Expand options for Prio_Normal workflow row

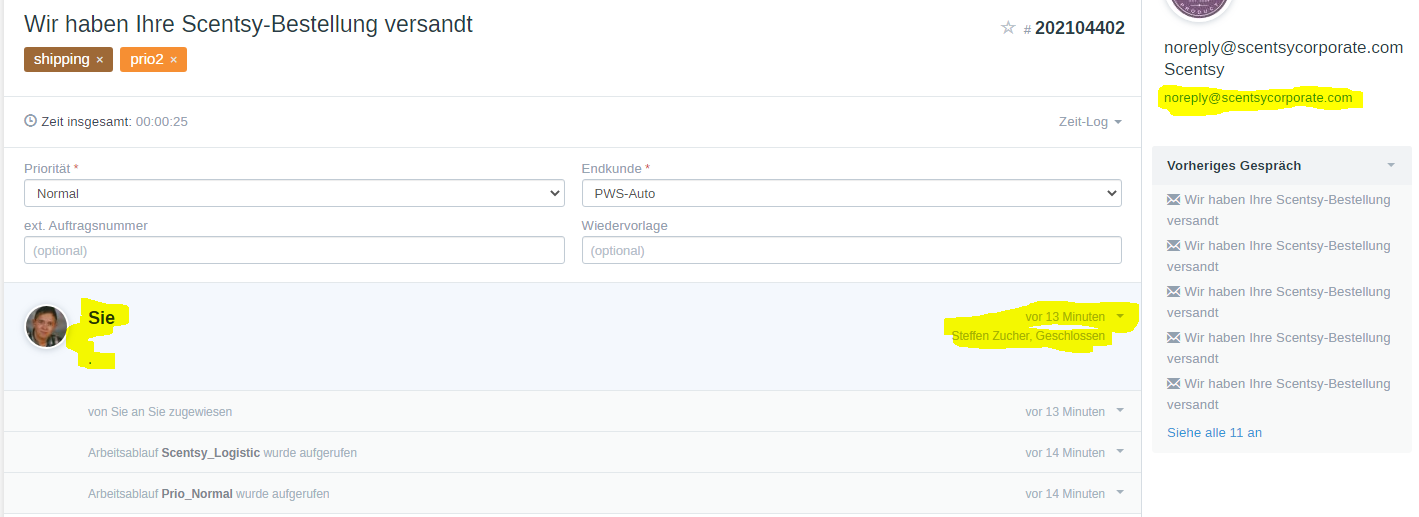coord(1120,493)
